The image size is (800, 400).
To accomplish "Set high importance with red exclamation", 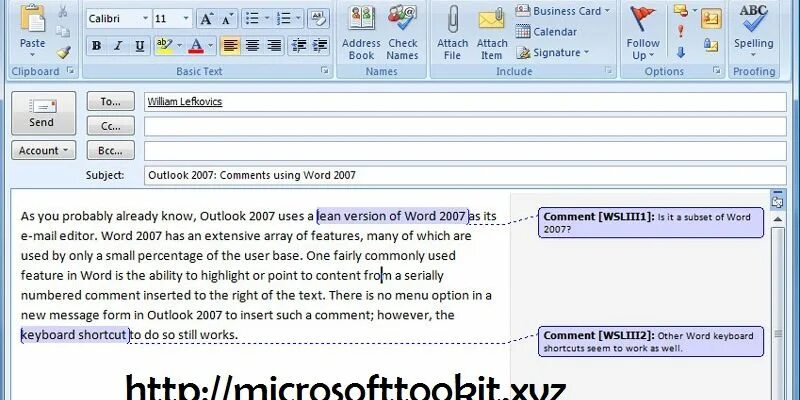I will [680, 31].
